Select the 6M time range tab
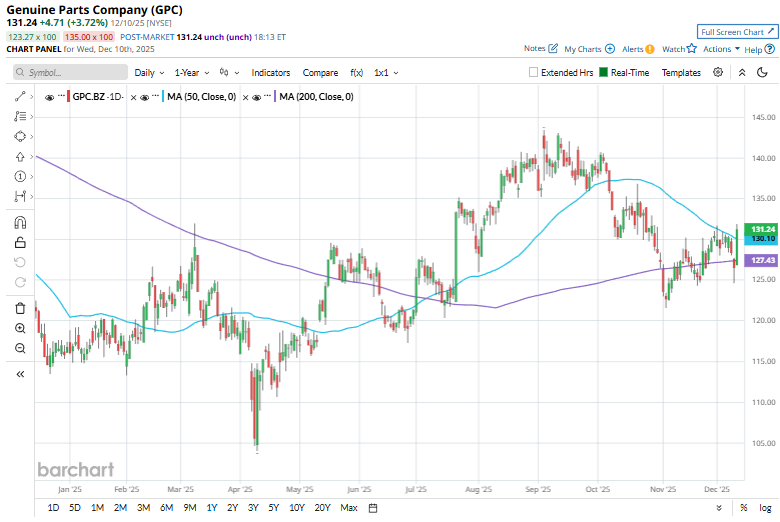The height and width of the screenshot is (522, 780). pos(165,508)
